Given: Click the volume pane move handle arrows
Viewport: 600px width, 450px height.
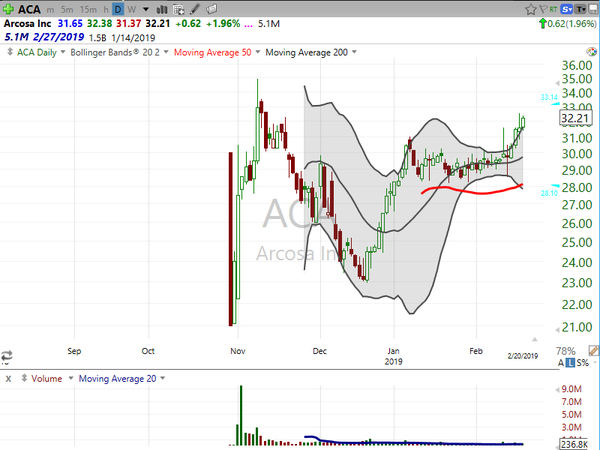Looking at the screenshot, I should pyautogui.click(x=24, y=378).
